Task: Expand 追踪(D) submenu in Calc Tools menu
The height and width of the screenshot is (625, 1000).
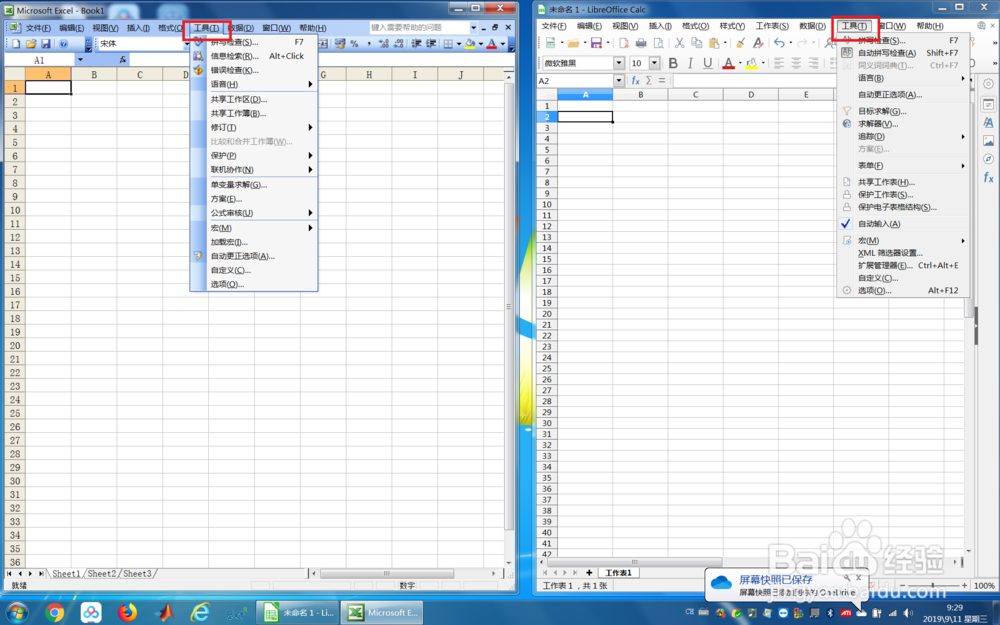Action: click(903, 136)
